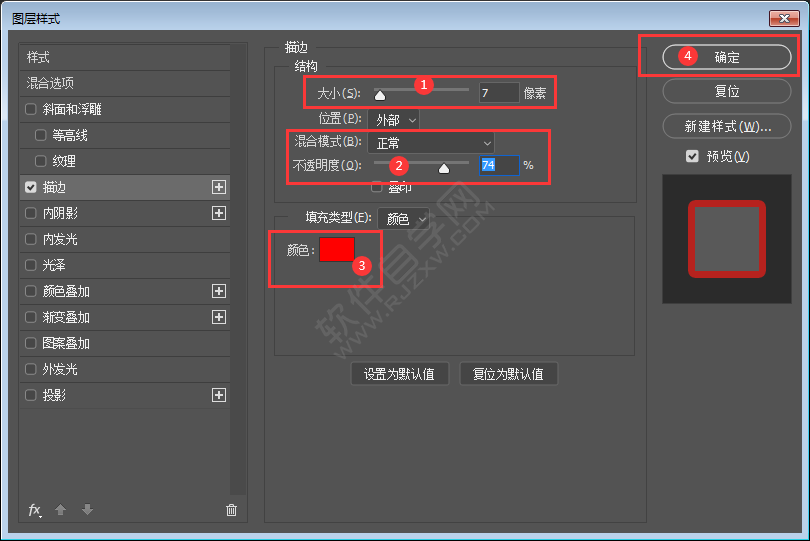810x541 pixels.
Task: Select the 外发光 row label
Action: pyautogui.click(x=60, y=369)
